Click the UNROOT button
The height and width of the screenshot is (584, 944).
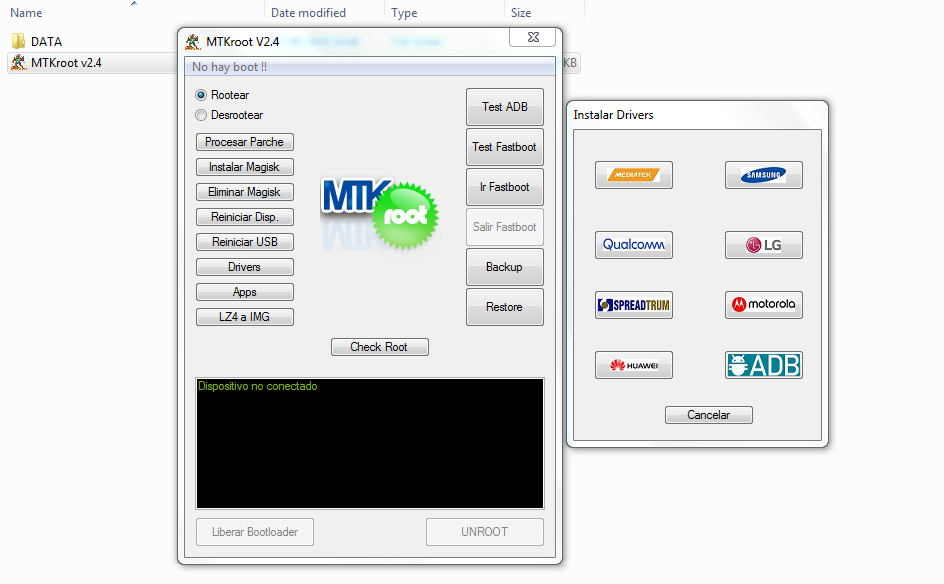[485, 532]
